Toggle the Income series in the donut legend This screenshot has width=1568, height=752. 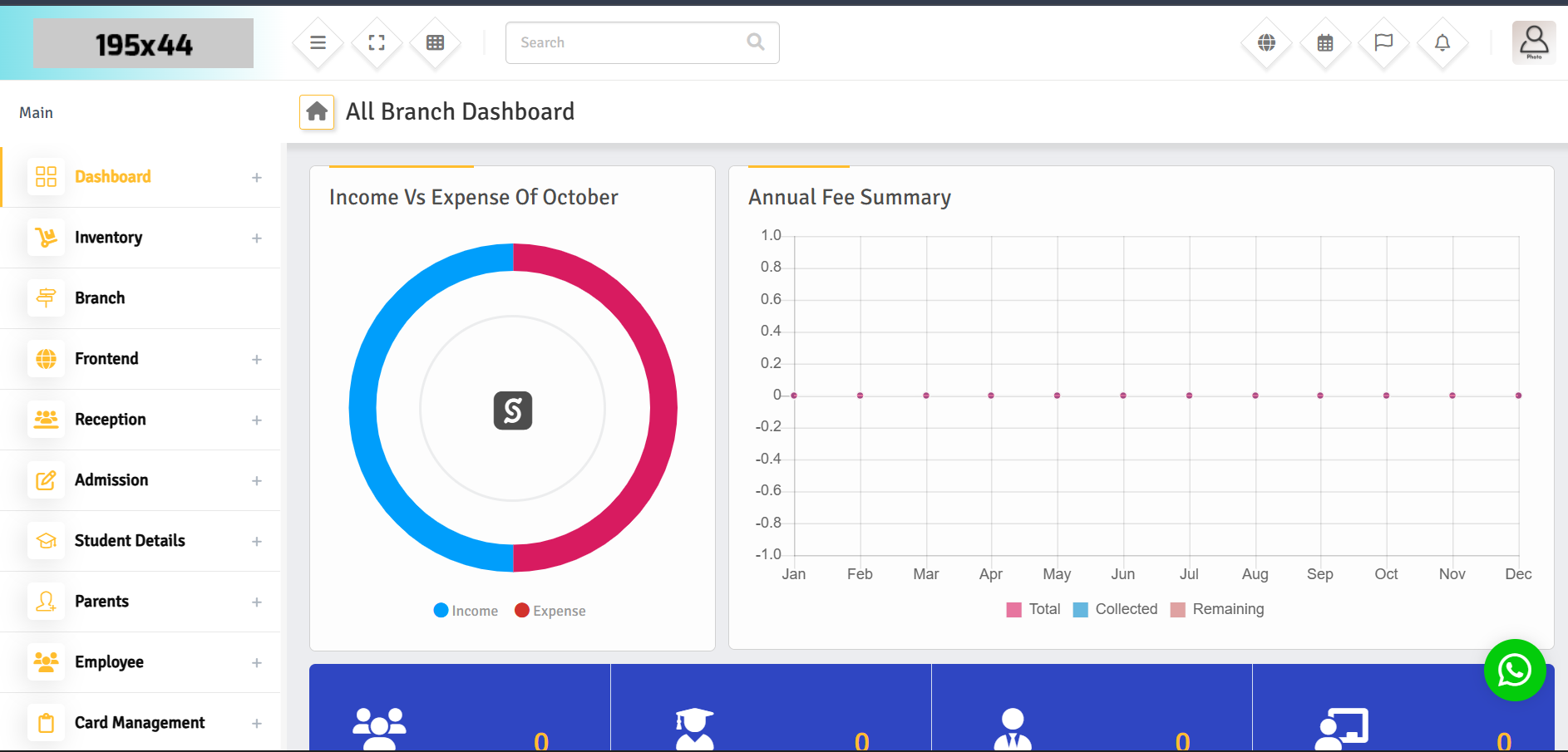point(466,610)
